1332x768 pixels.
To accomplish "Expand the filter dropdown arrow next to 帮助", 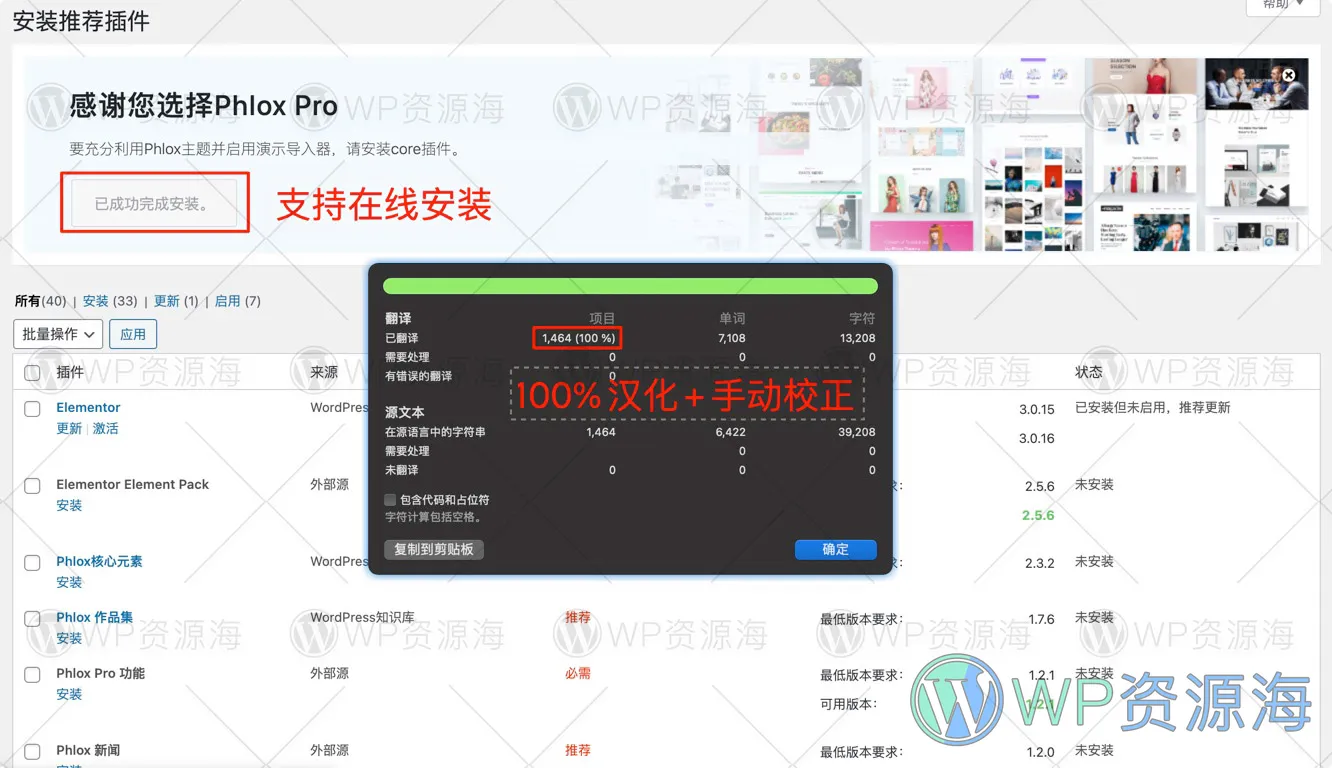I will click(1302, 4).
